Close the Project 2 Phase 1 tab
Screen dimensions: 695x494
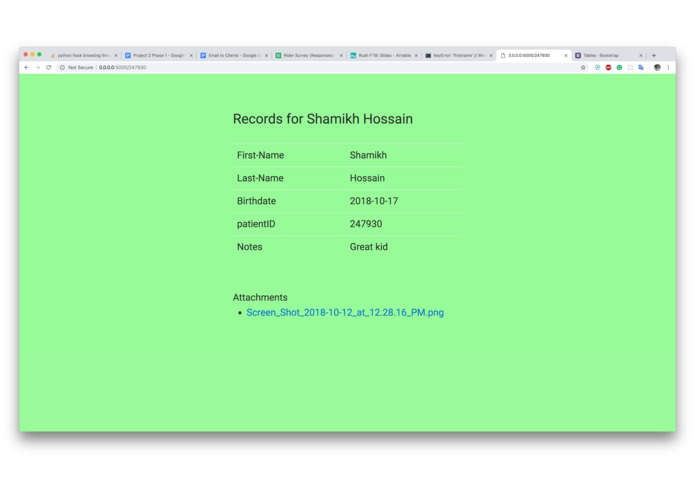[x=191, y=55]
